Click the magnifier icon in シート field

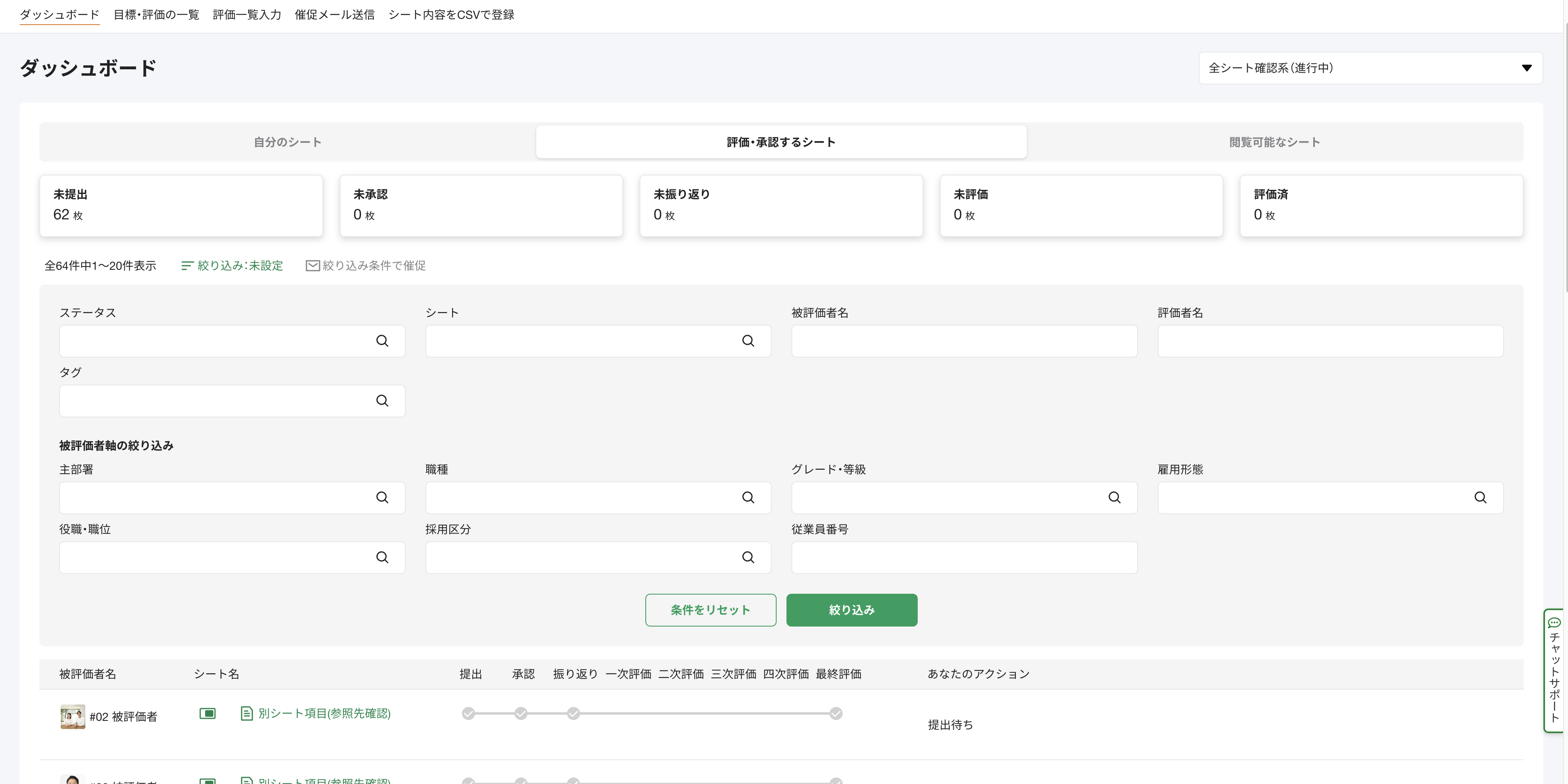pyautogui.click(x=747, y=341)
